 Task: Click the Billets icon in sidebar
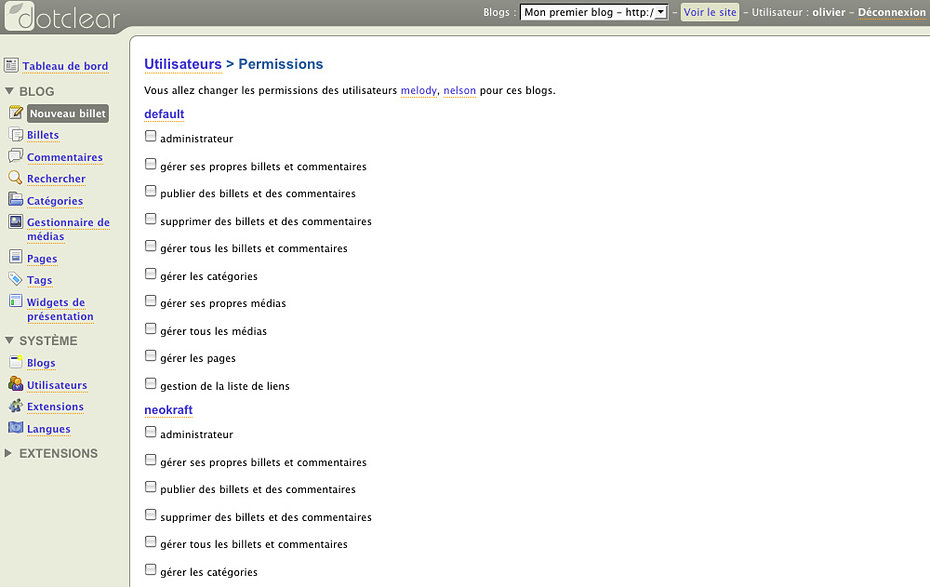pos(16,135)
